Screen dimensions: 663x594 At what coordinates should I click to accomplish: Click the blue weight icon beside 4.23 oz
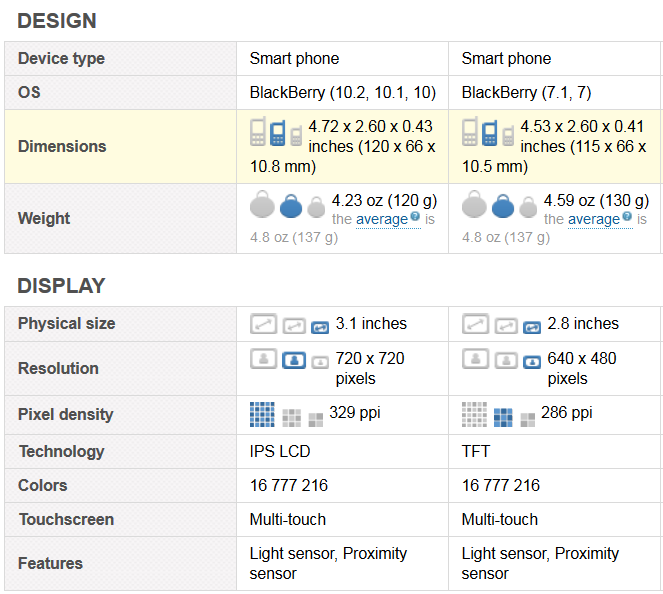[x=291, y=206]
